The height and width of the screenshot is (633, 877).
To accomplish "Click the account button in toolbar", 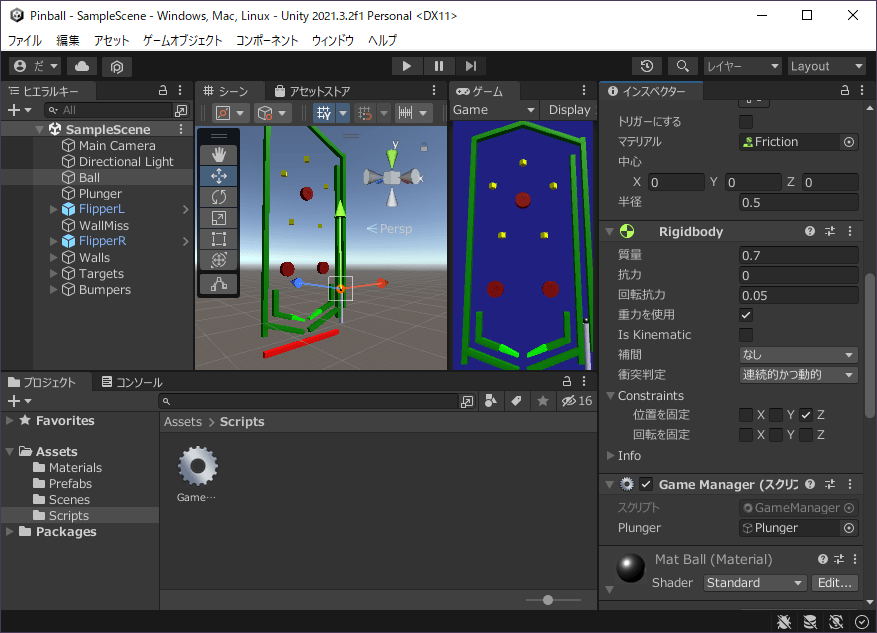I will point(36,66).
